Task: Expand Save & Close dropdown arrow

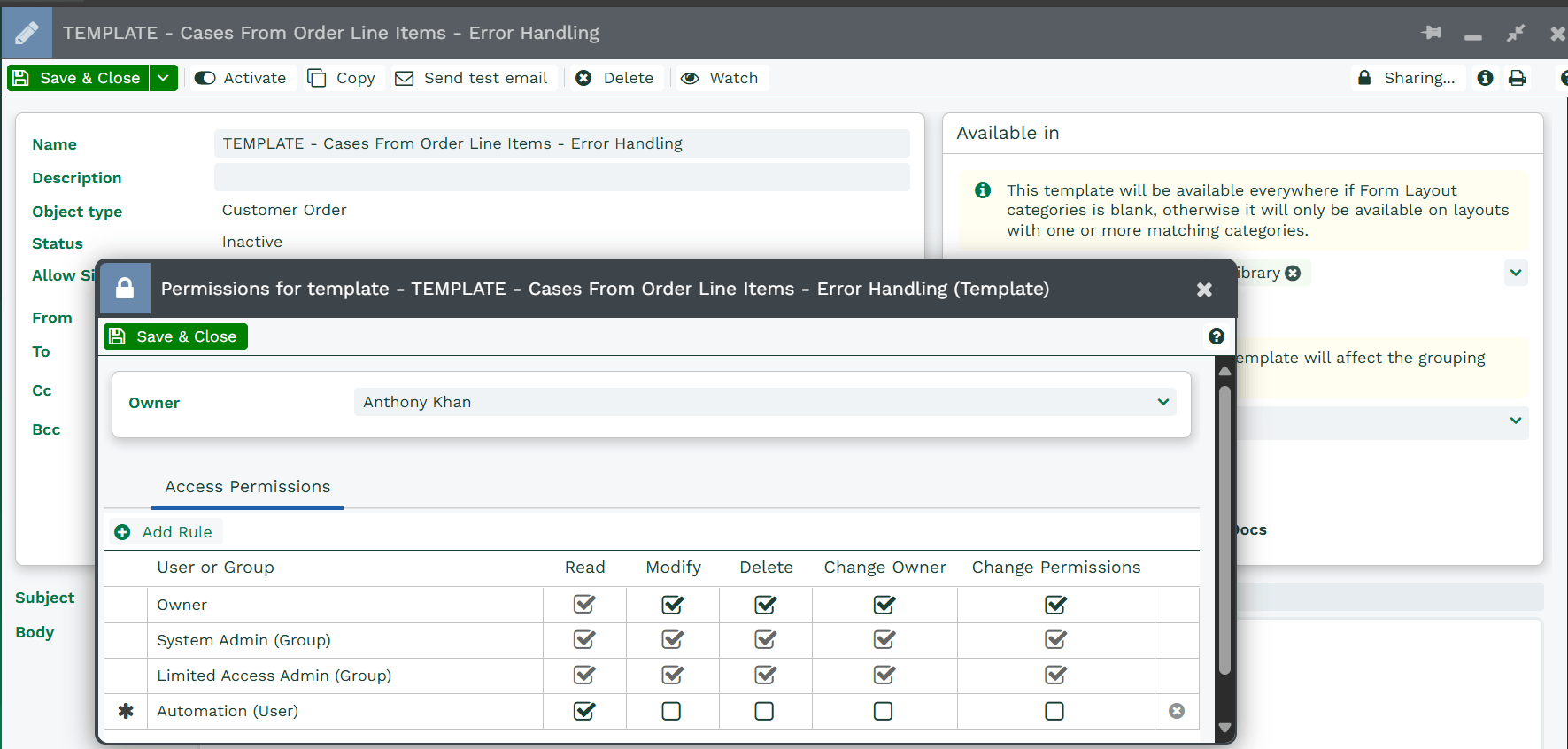Action: (163, 78)
